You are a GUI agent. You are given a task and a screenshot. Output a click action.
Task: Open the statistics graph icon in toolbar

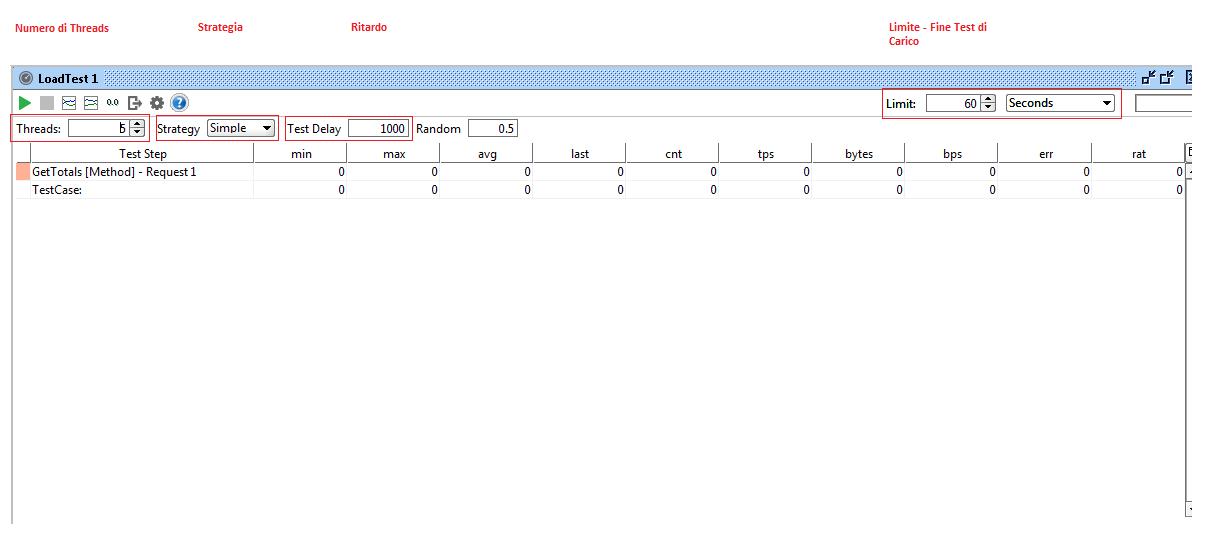tap(69, 103)
